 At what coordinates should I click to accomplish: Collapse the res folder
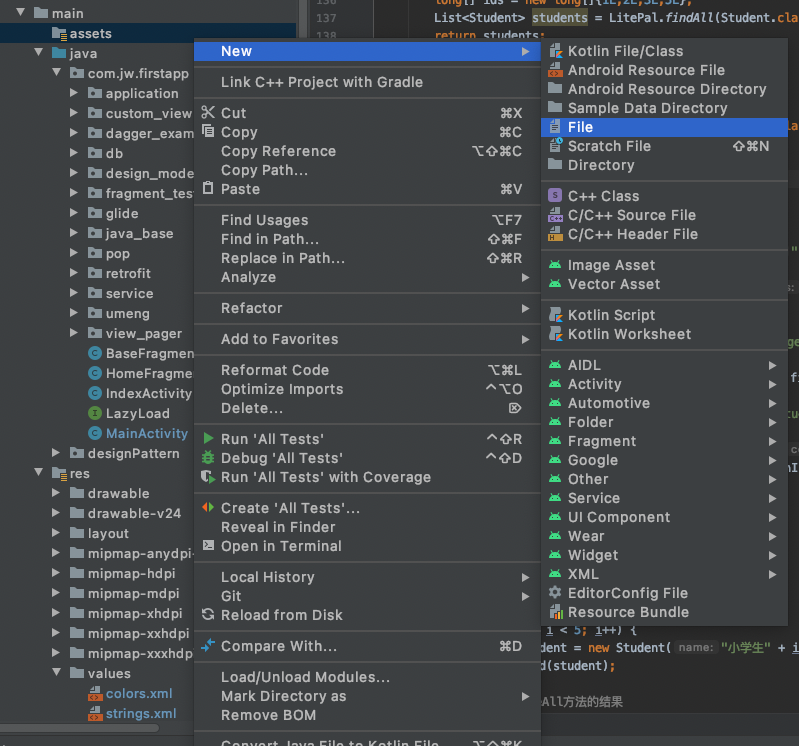pos(38,472)
